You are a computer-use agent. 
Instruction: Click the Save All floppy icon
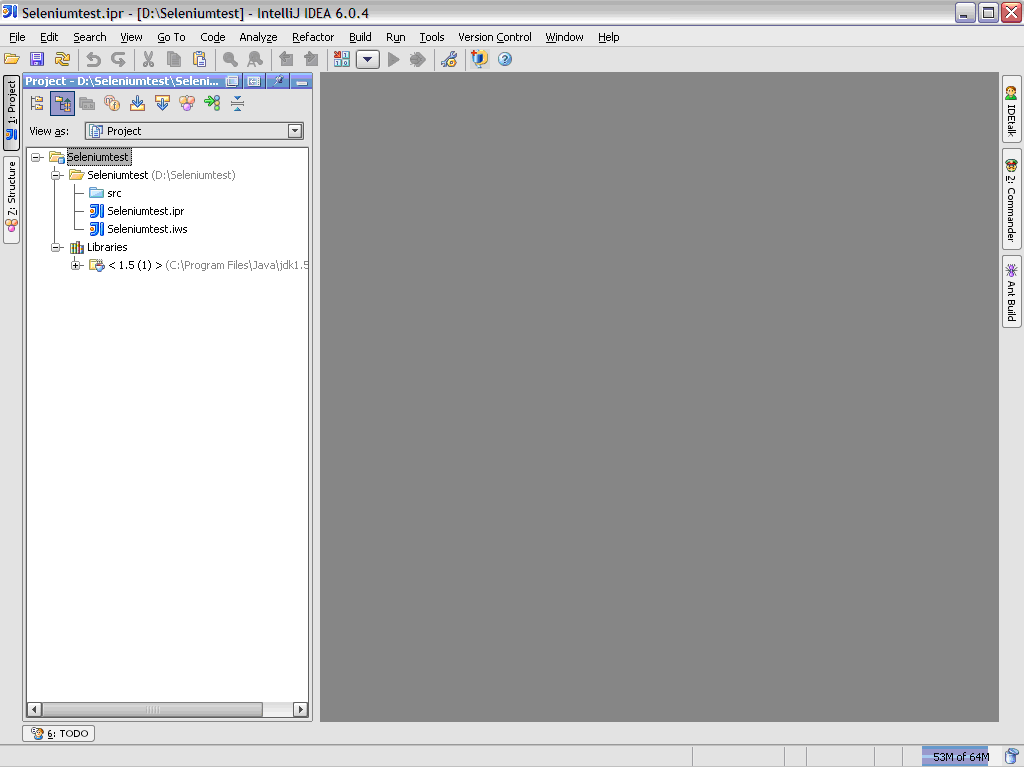37,59
